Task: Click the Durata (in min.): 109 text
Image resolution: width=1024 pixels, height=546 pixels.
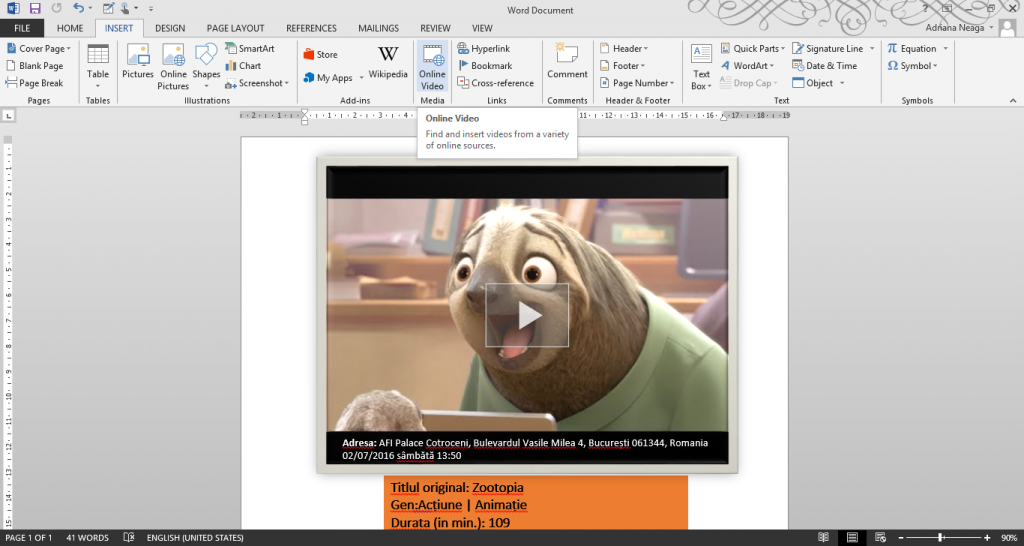Action: [450, 522]
